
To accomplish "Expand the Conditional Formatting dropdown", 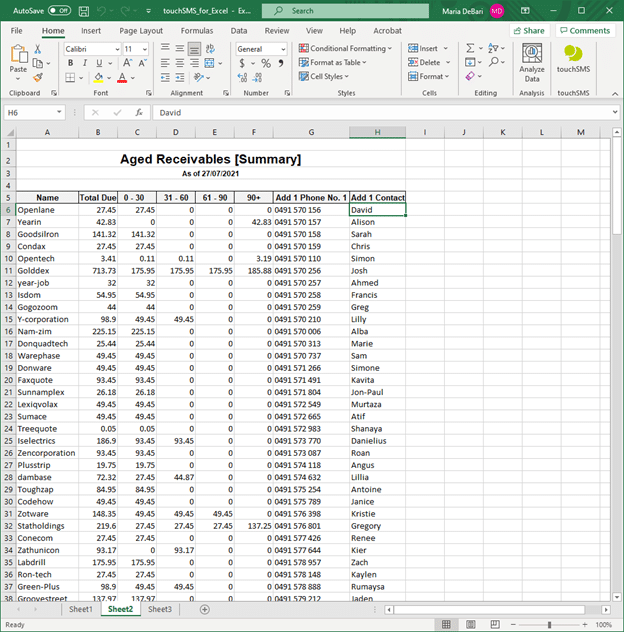I will (x=350, y=48).
